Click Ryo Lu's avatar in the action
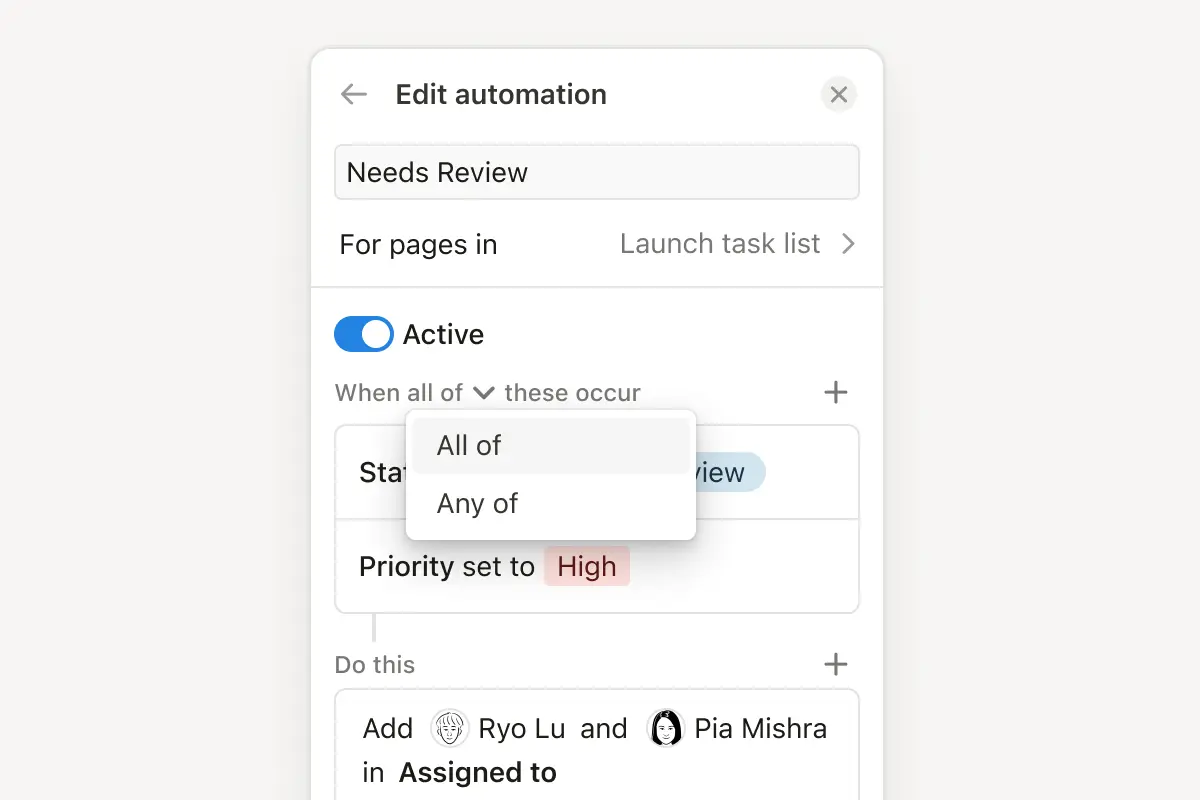 point(450,728)
